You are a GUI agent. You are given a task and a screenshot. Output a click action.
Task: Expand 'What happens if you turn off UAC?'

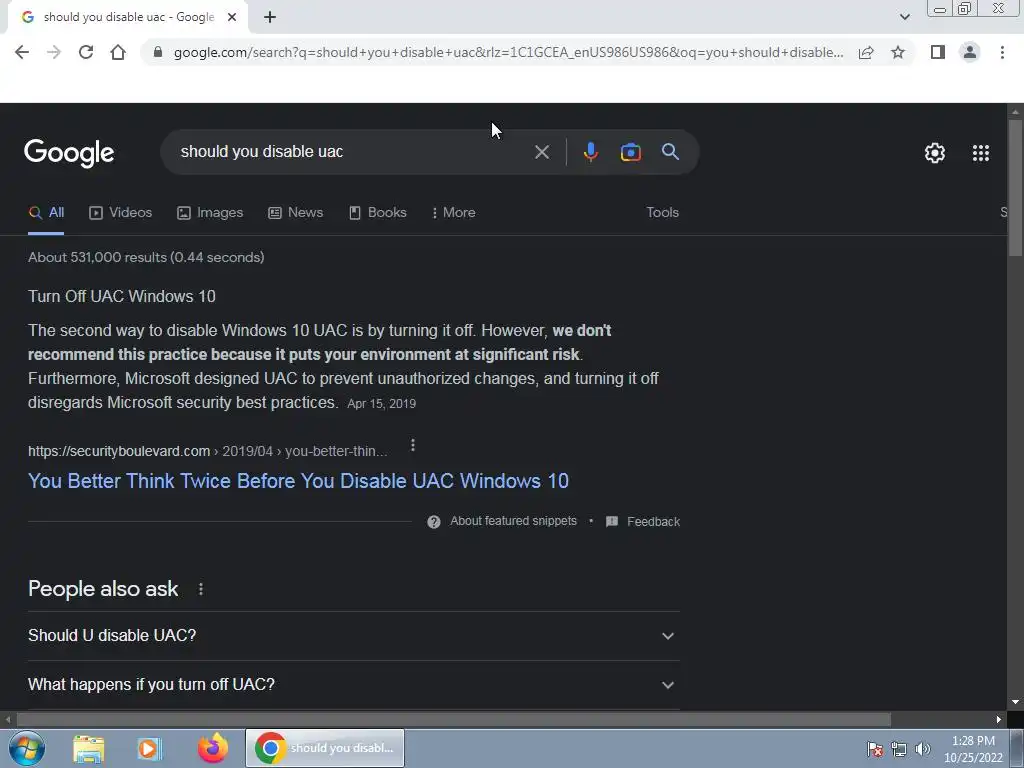[x=354, y=684]
